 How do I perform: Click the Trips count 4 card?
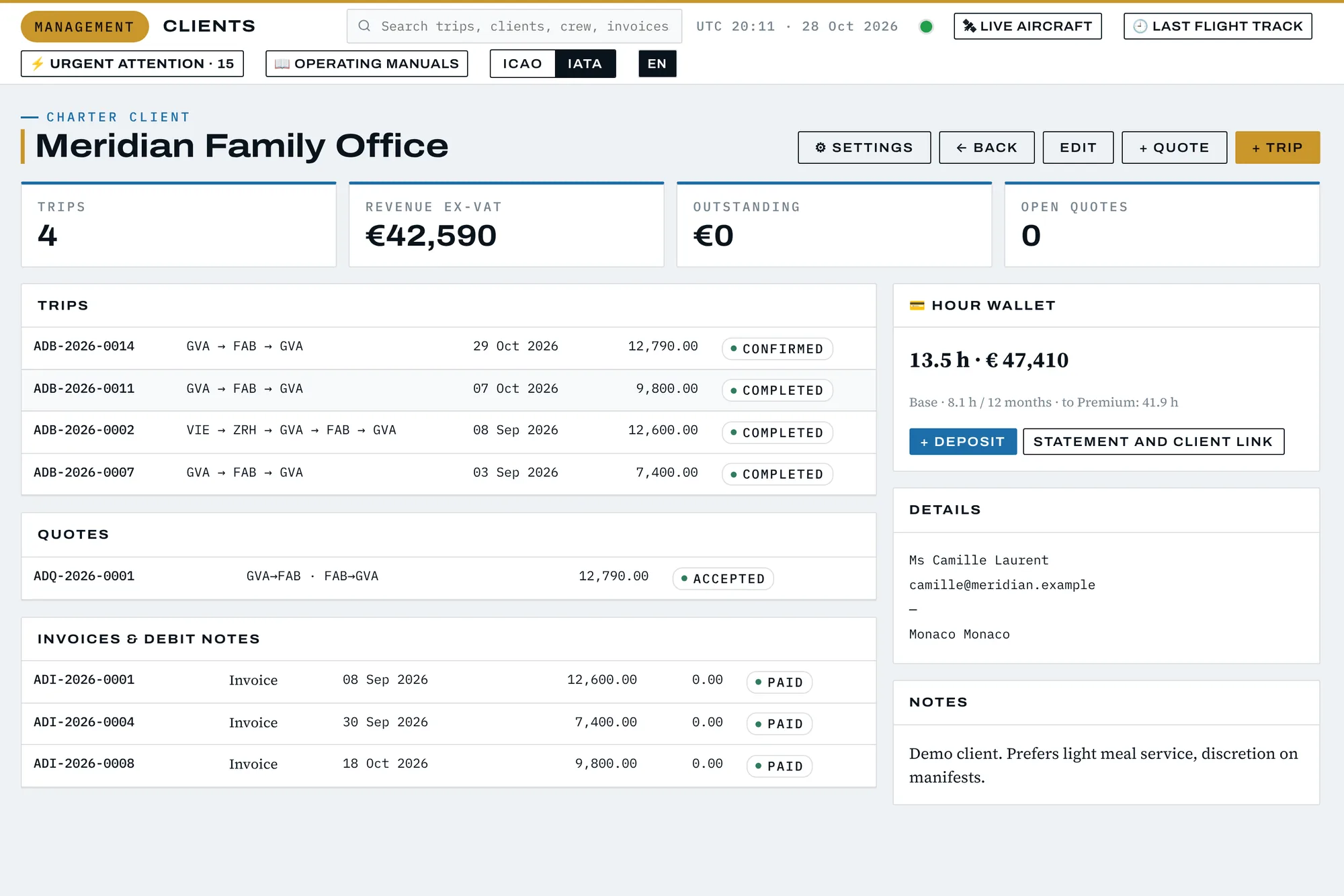(179, 225)
